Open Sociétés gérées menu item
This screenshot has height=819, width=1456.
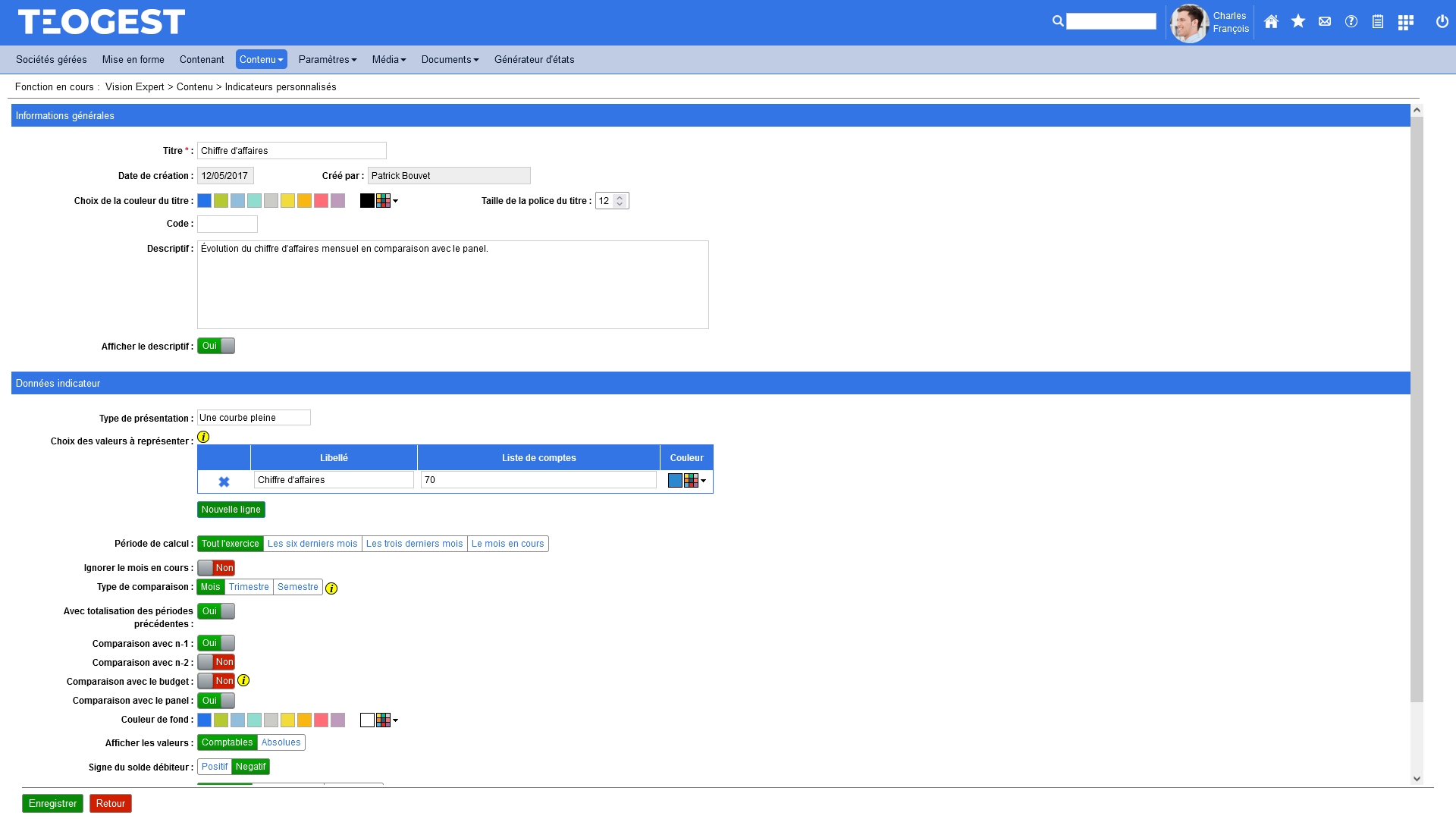52,60
